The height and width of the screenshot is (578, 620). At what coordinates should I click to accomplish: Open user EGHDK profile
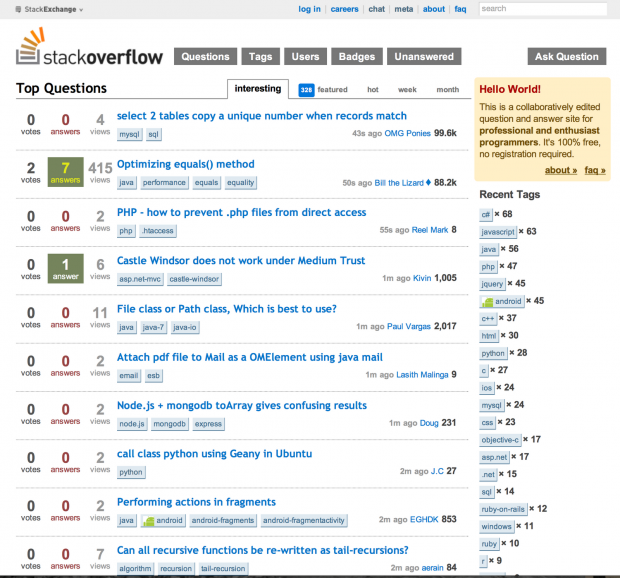click(x=424, y=519)
